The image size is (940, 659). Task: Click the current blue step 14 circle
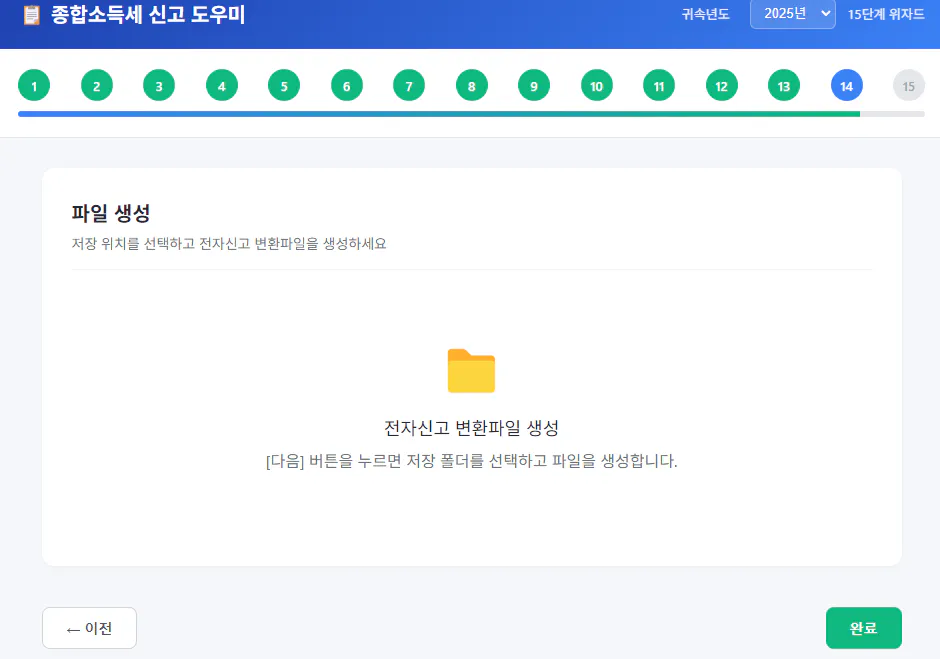(846, 86)
